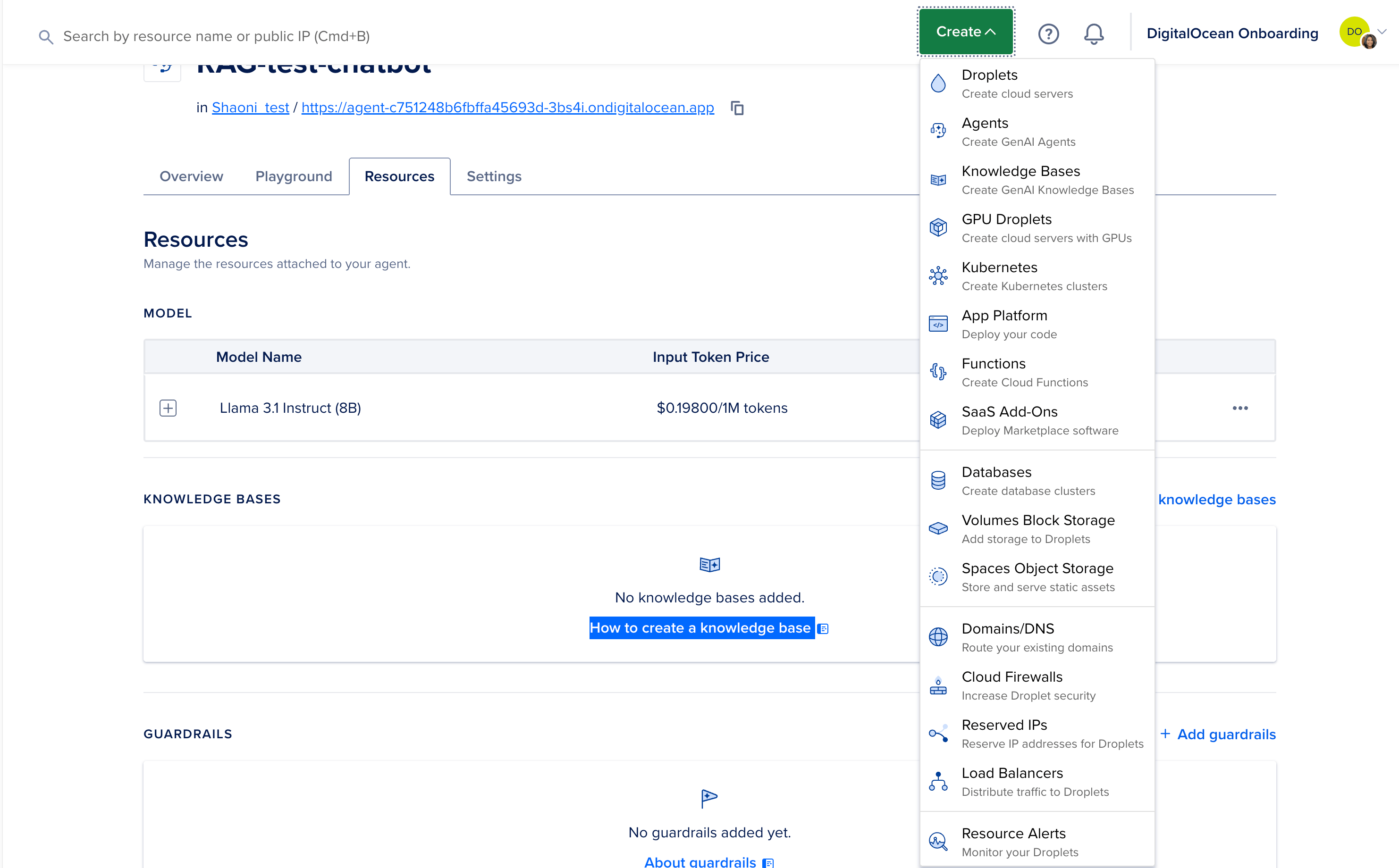Select the Resources tab
The height and width of the screenshot is (868, 1399).
pos(399,176)
